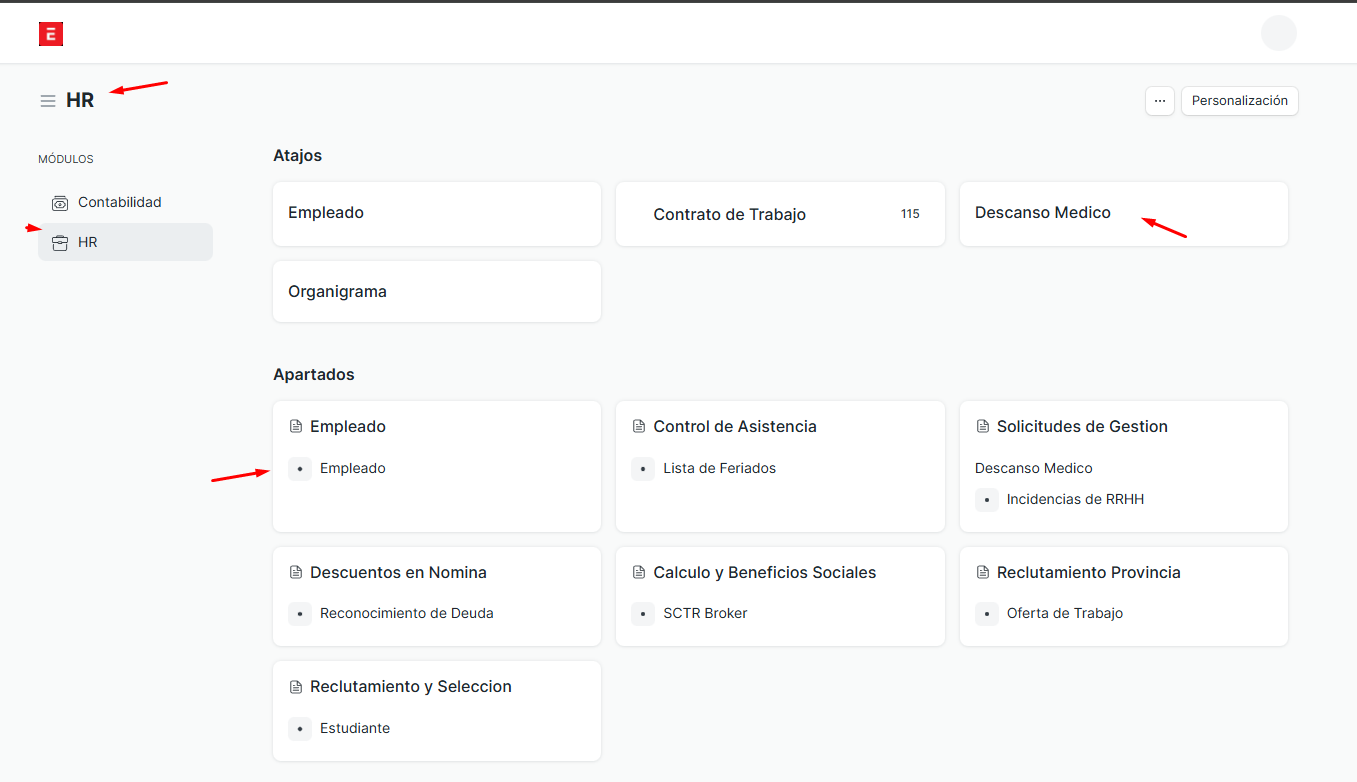Open the Lista de Feriados link
Image resolution: width=1357 pixels, height=782 pixels.
tap(719, 468)
